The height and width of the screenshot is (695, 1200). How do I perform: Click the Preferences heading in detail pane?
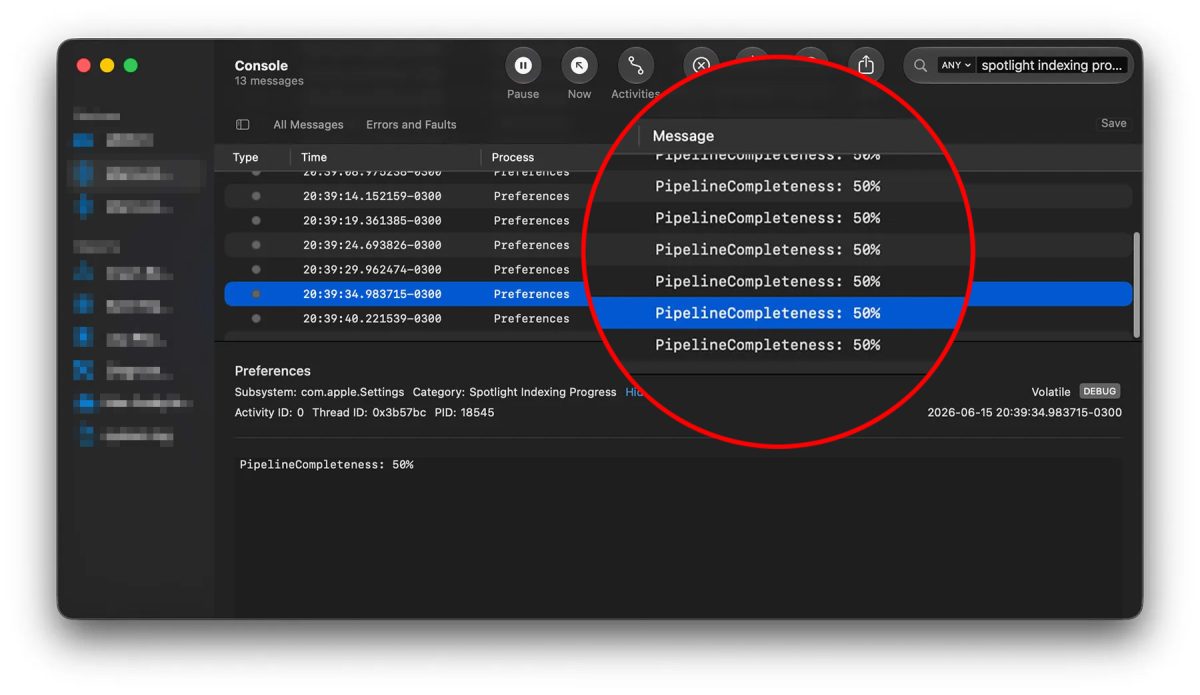click(x=273, y=371)
